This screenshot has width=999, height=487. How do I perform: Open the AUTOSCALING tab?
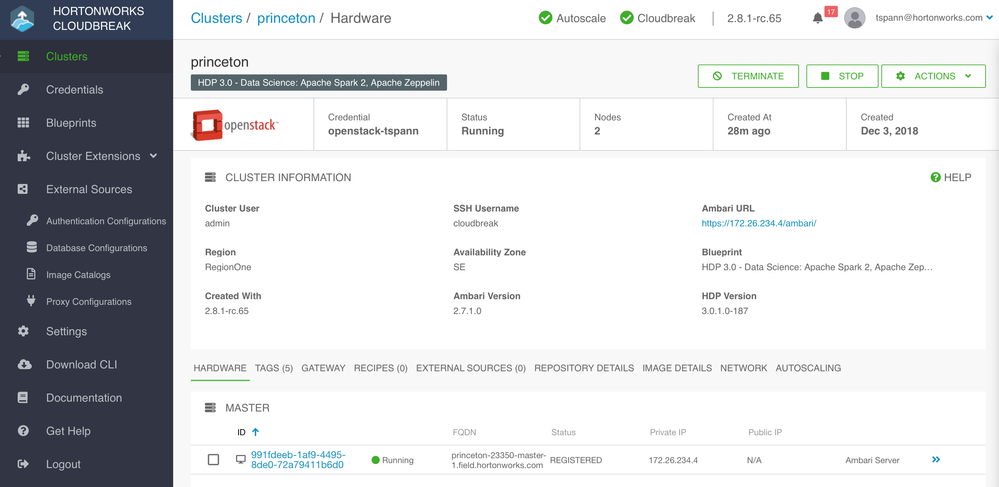coord(808,368)
